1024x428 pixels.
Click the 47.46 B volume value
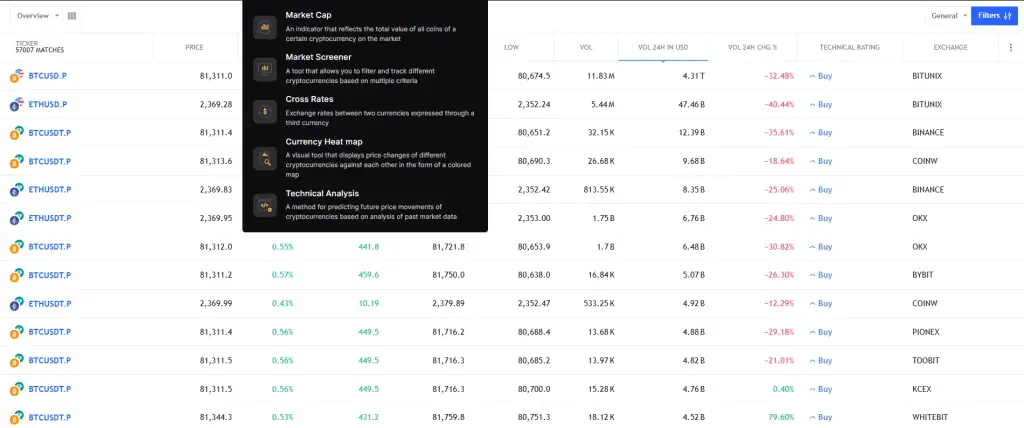[691, 104]
